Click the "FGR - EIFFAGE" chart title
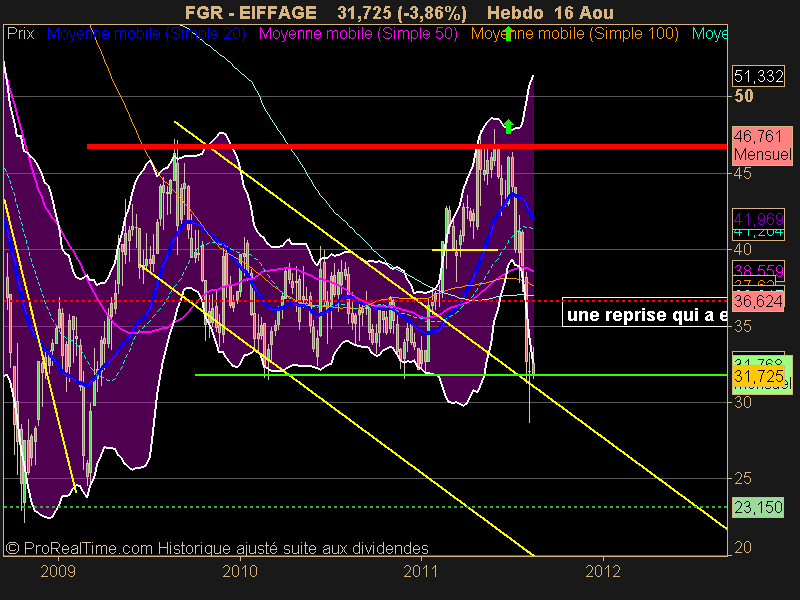The width and height of the screenshot is (800, 600). 251,13
